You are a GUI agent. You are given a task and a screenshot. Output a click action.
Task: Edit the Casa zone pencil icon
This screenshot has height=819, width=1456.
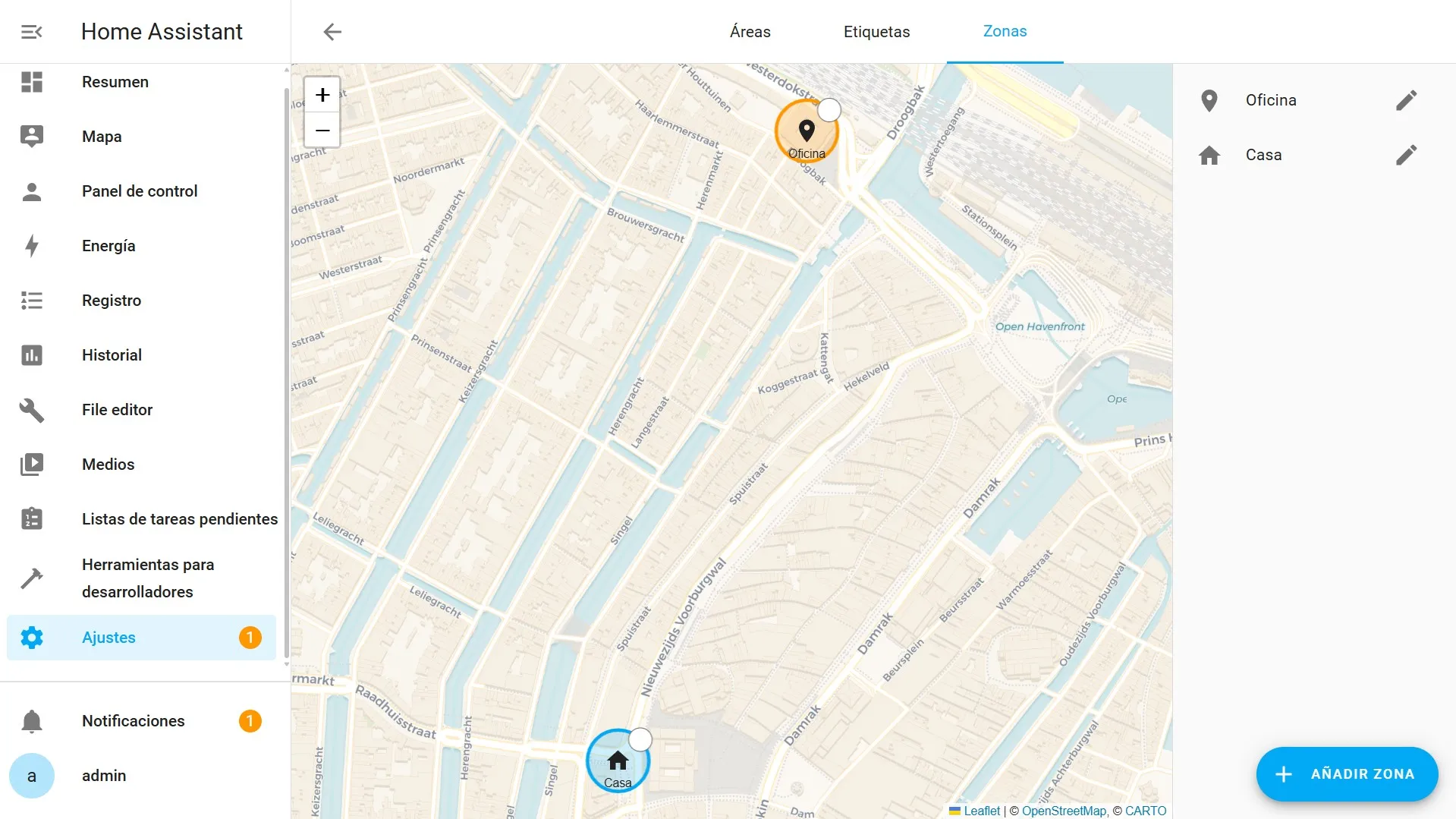tap(1406, 155)
